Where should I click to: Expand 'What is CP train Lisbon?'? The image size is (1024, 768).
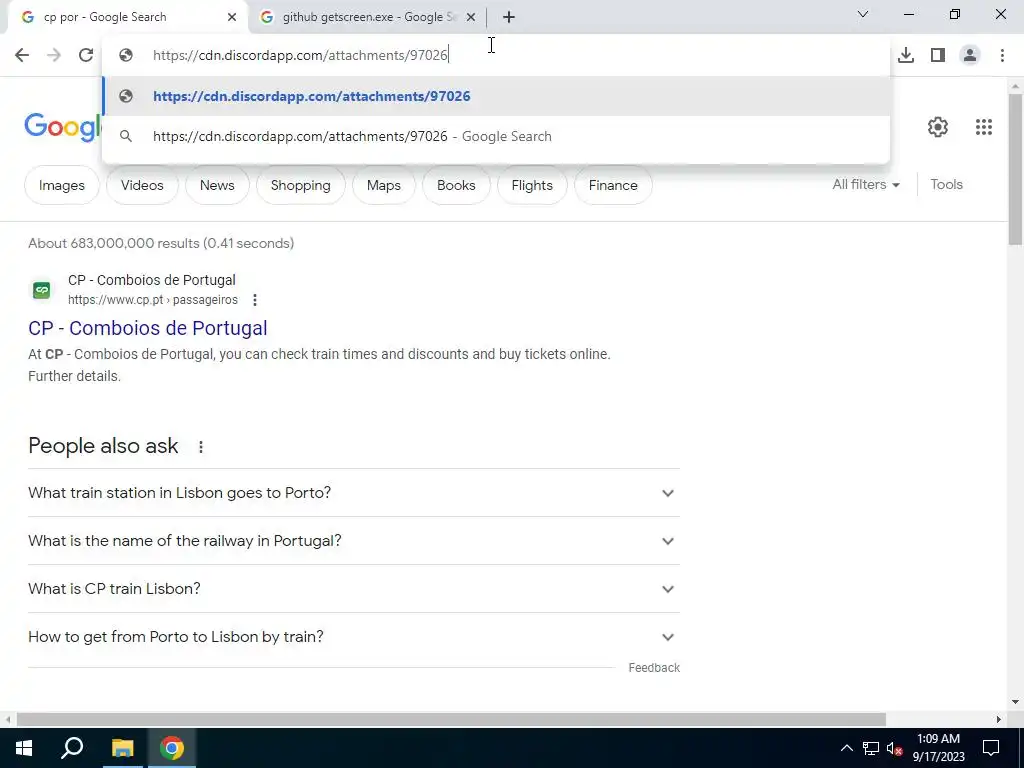coord(353,589)
